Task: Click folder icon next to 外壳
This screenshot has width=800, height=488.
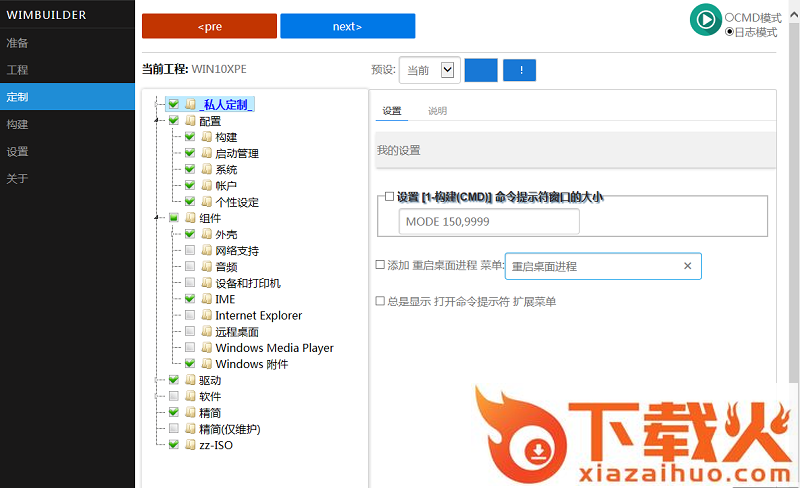Action: (x=207, y=234)
